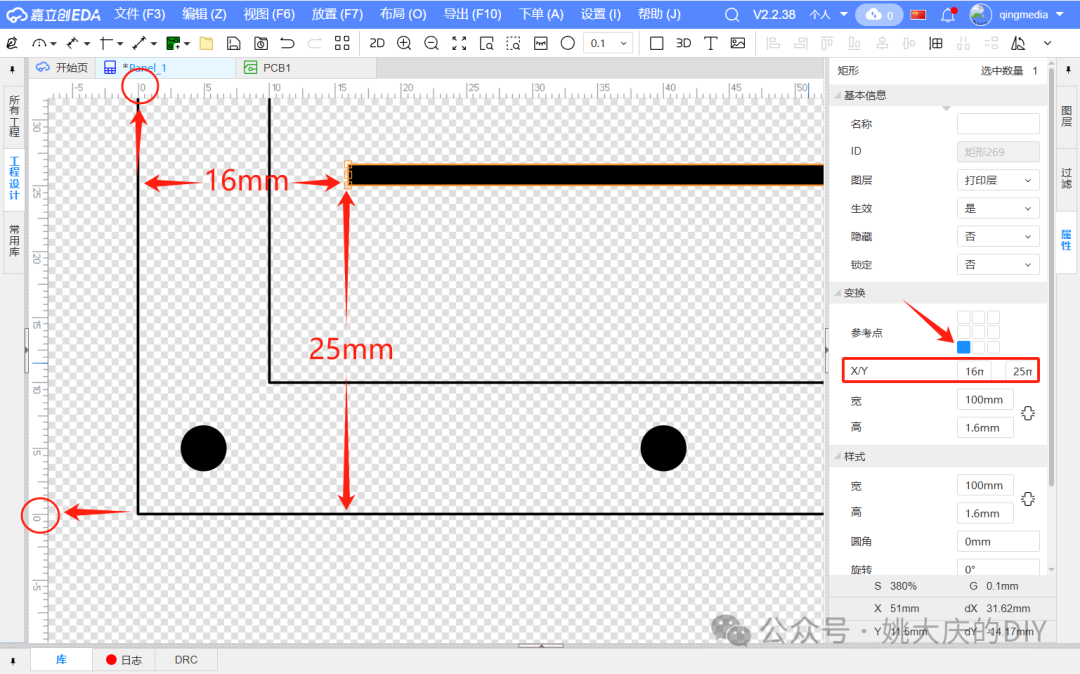
Task: Click the 圆角 field showing 0mm
Action: tap(998, 542)
